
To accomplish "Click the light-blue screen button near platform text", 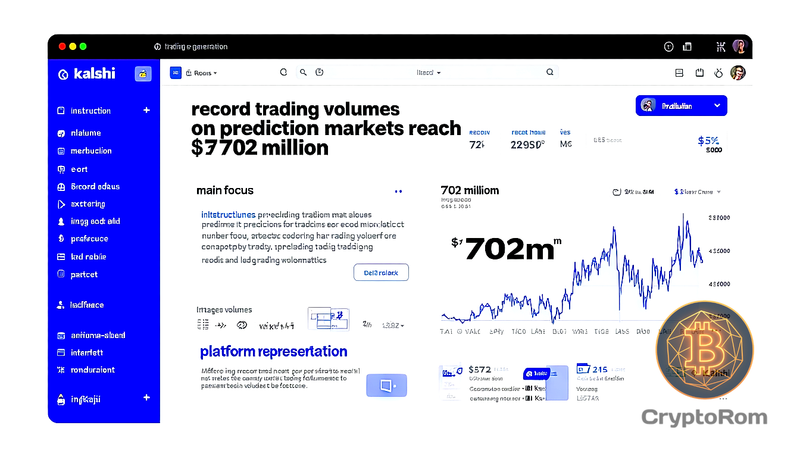I will [x=387, y=385].
